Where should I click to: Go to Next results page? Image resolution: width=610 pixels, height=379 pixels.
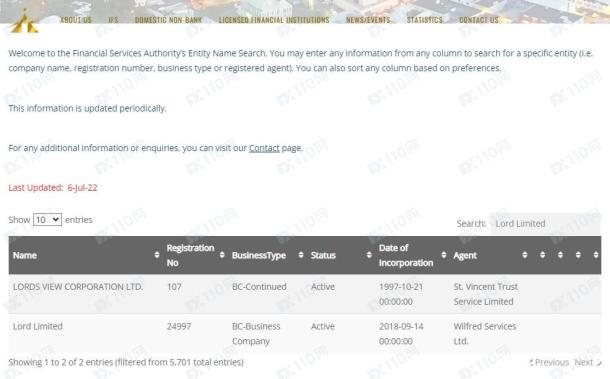pos(587,363)
